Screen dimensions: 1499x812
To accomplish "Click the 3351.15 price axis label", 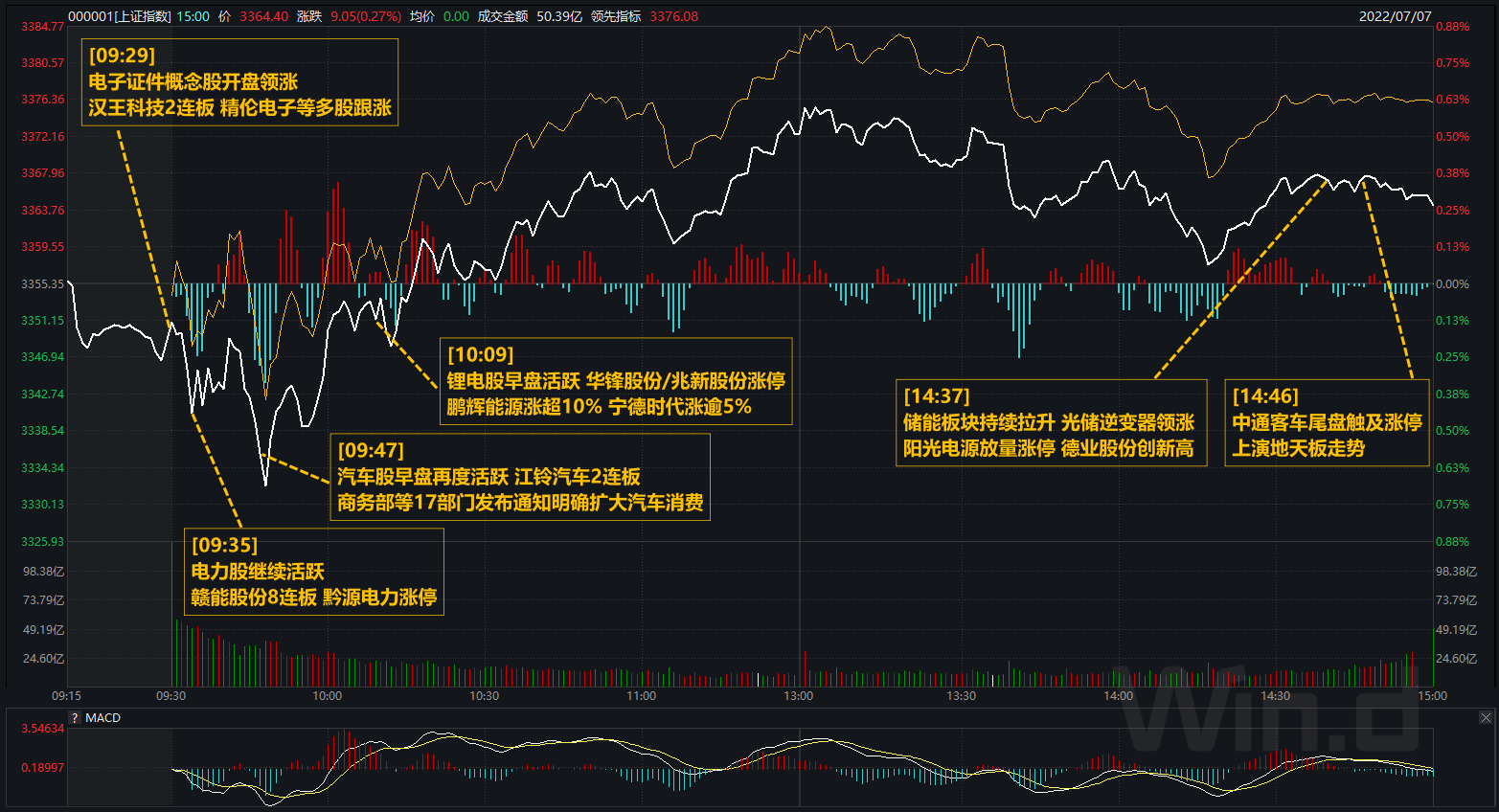I will pos(43,321).
